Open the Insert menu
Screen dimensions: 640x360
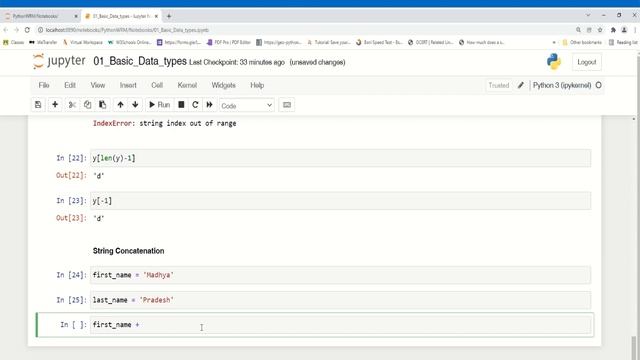(x=128, y=85)
